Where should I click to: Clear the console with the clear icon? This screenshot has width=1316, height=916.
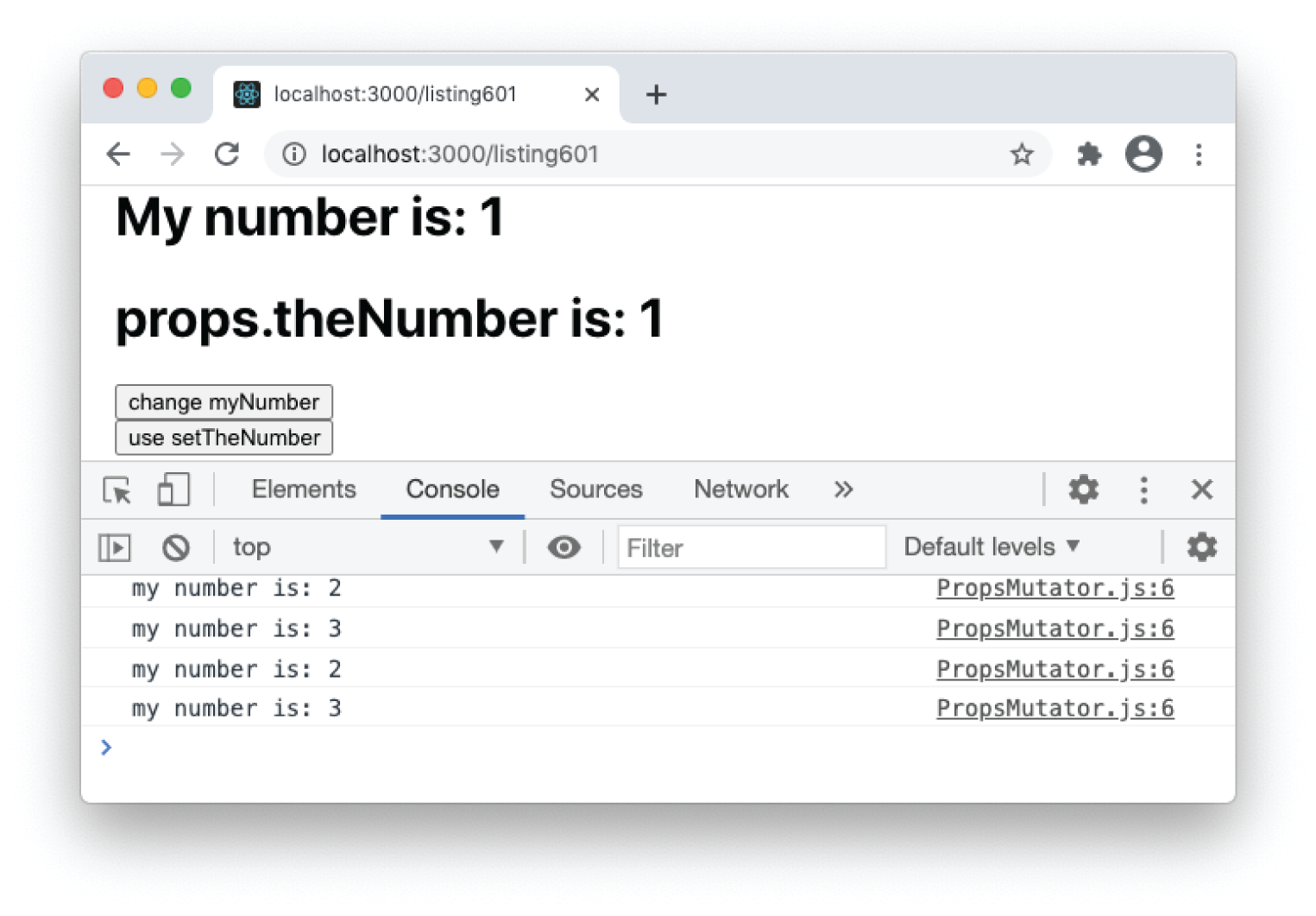point(175,546)
